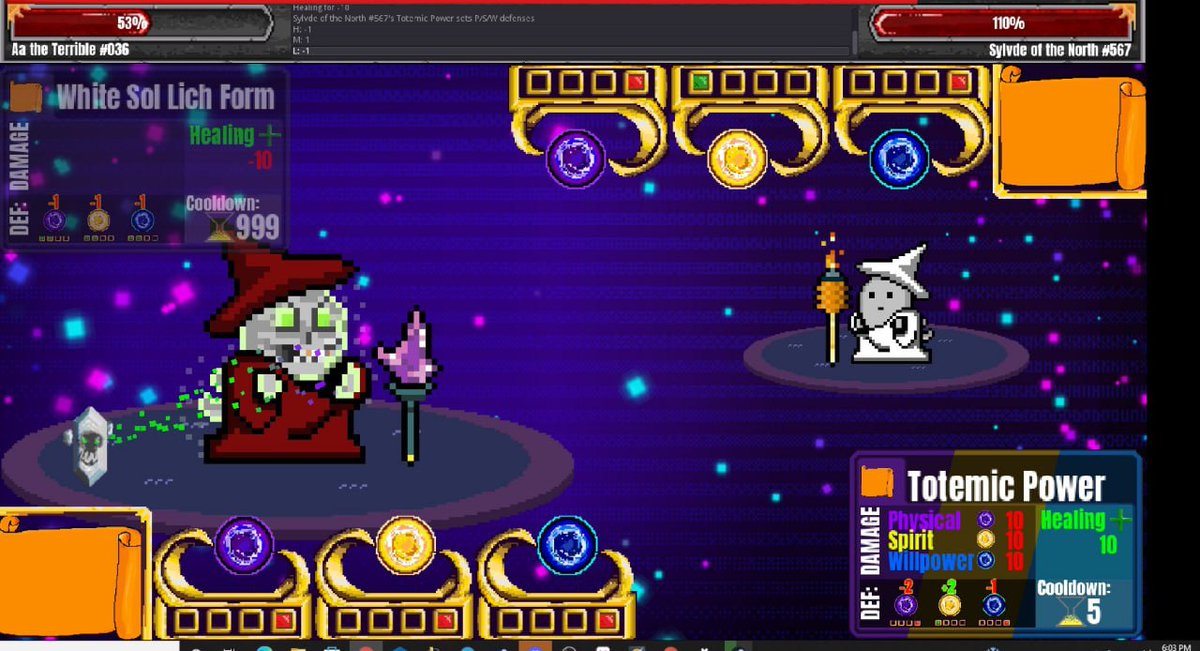Click the Spirit damage orb icon
The image size is (1200, 651).
[986, 540]
